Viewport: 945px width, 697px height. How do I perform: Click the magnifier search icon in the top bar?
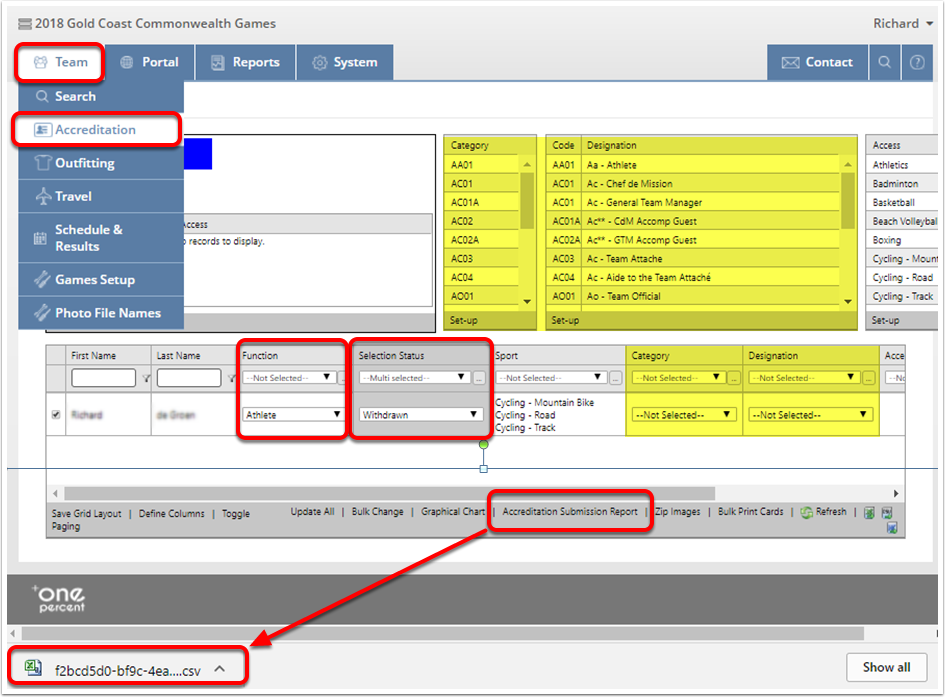(884, 62)
